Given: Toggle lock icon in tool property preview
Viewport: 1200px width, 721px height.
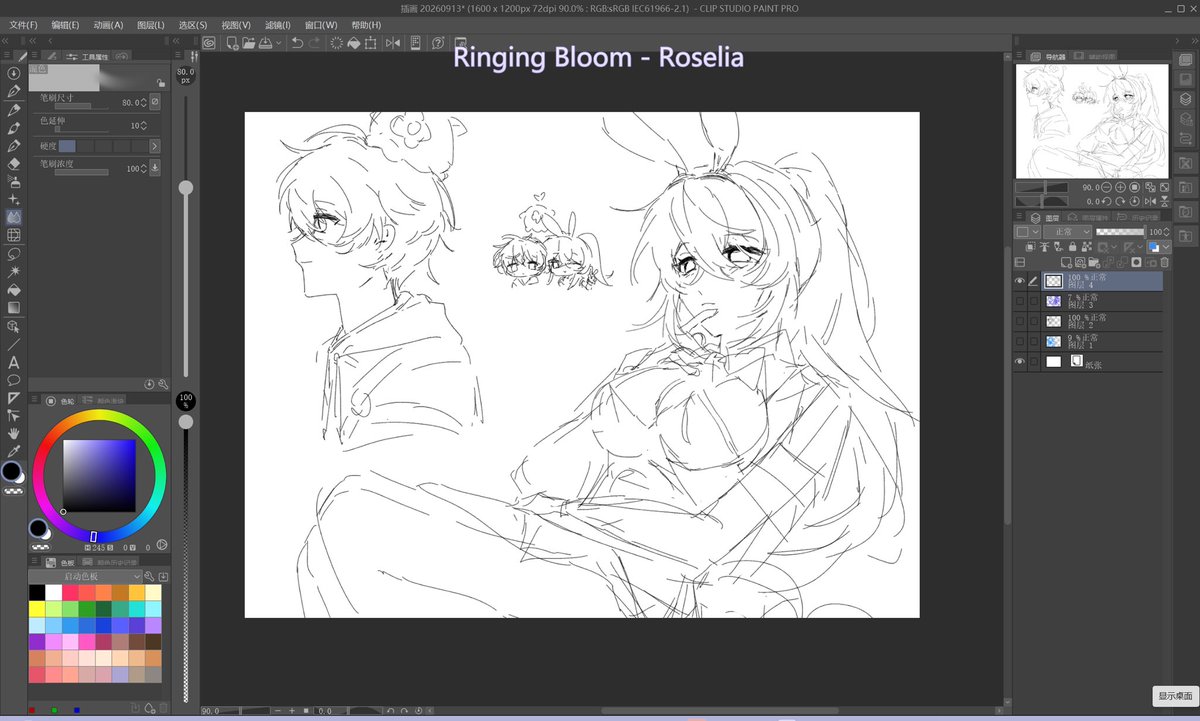Looking at the screenshot, I should pyautogui.click(x=160, y=83).
